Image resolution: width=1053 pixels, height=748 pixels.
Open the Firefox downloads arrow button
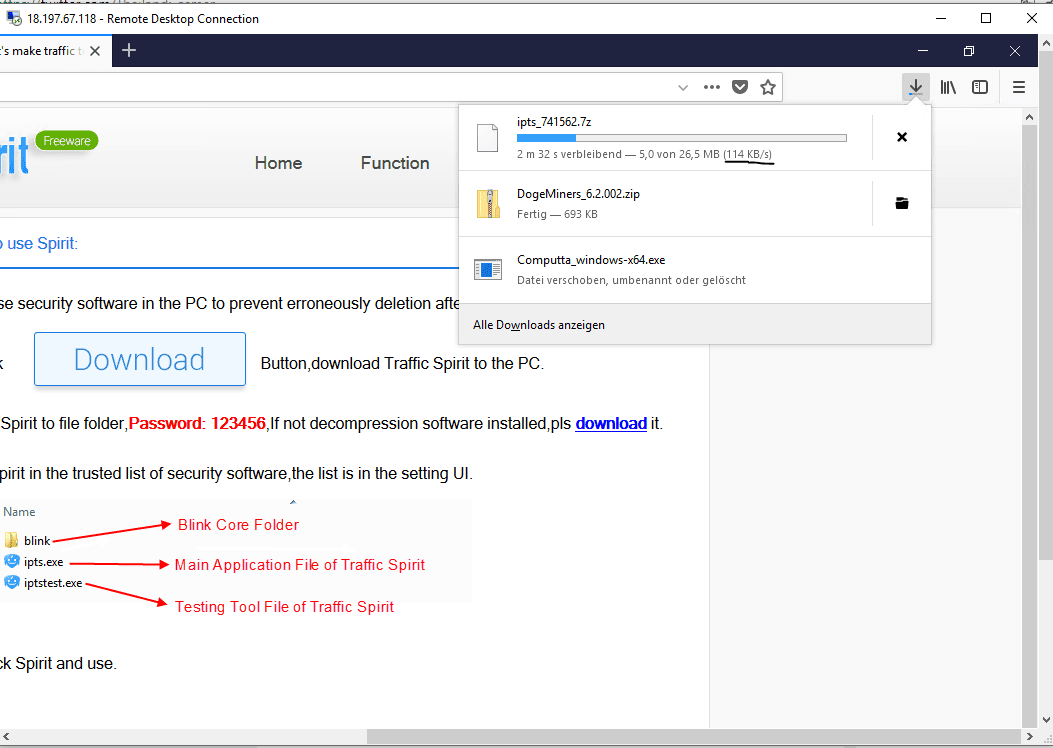915,87
